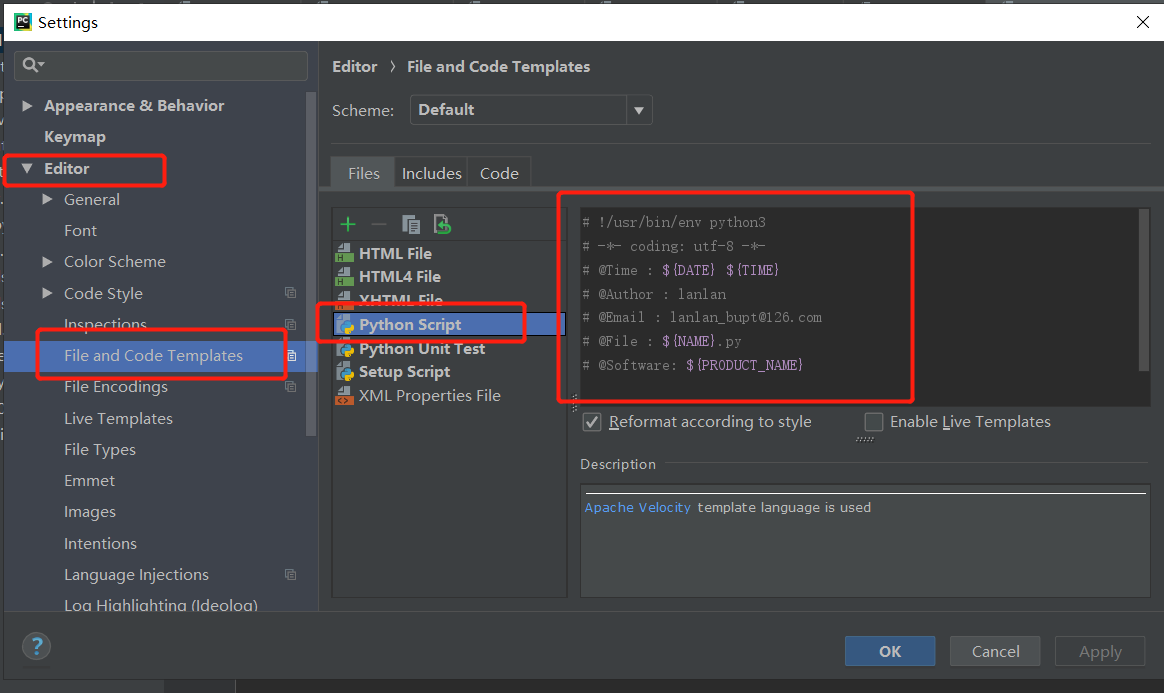This screenshot has width=1164, height=693.
Task: Create a new file template
Action: [x=347, y=224]
